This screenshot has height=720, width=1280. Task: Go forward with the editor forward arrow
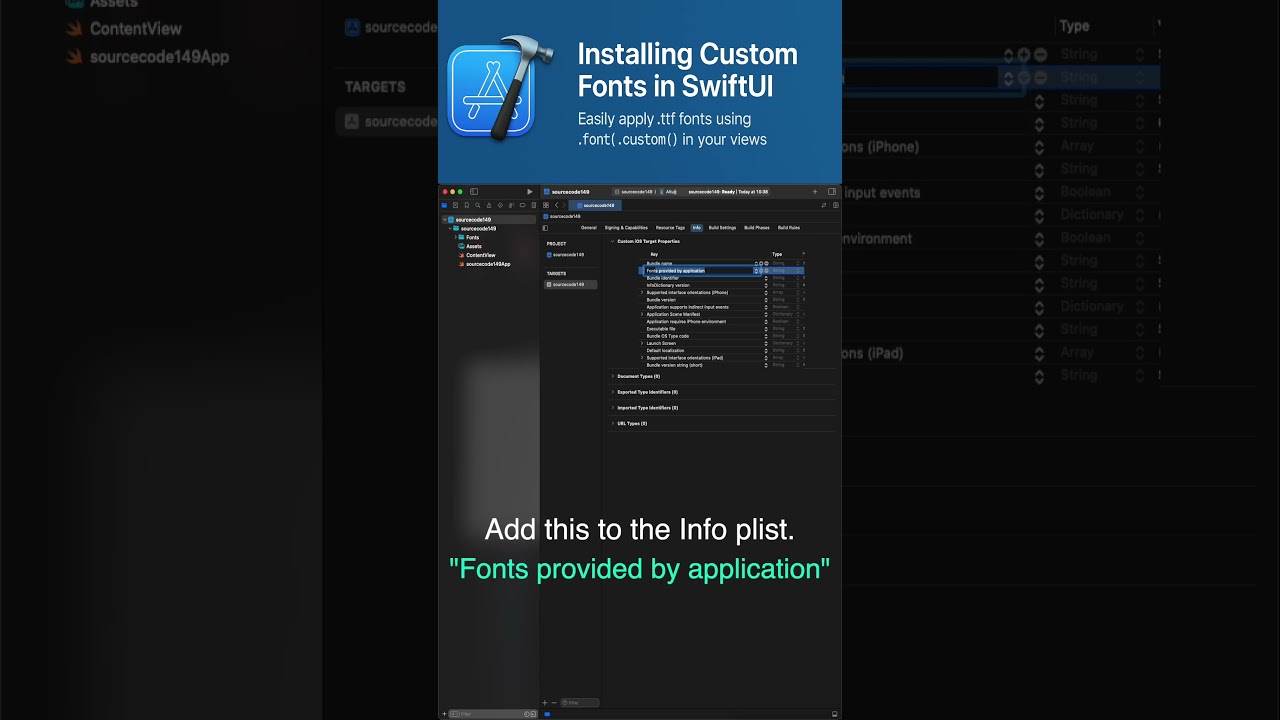tap(564, 205)
